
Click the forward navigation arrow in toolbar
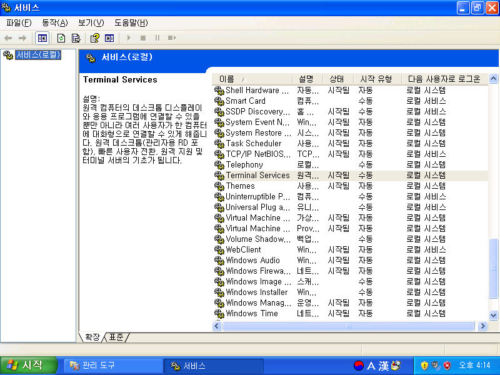coord(22,38)
